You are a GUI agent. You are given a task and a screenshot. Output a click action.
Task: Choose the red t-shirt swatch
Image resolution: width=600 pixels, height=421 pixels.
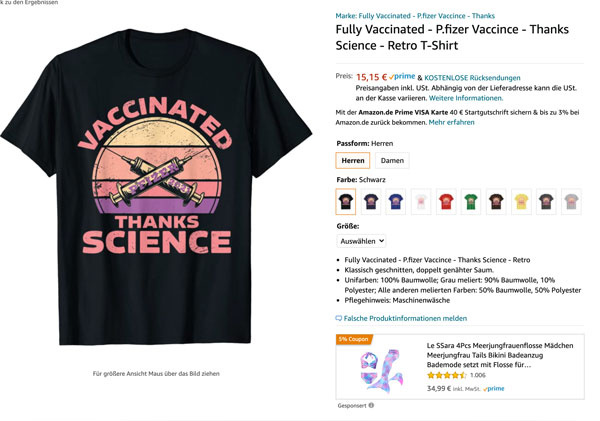(x=446, y=202)
